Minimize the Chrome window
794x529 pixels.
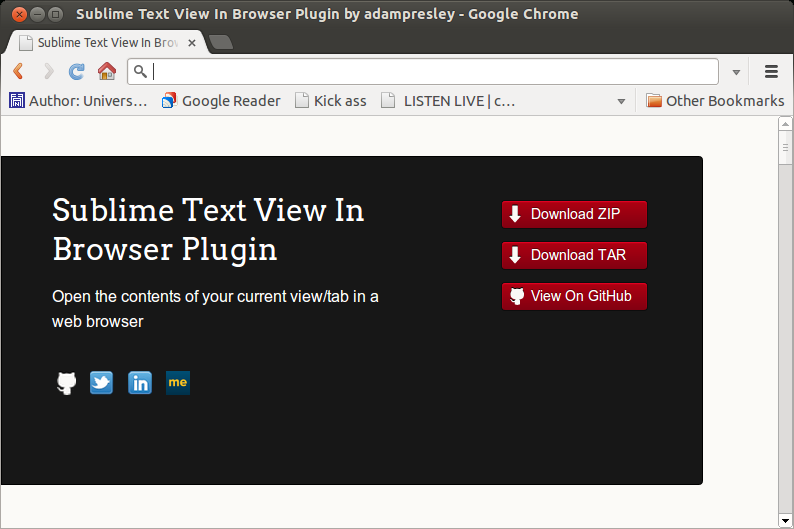coord(37,14)
